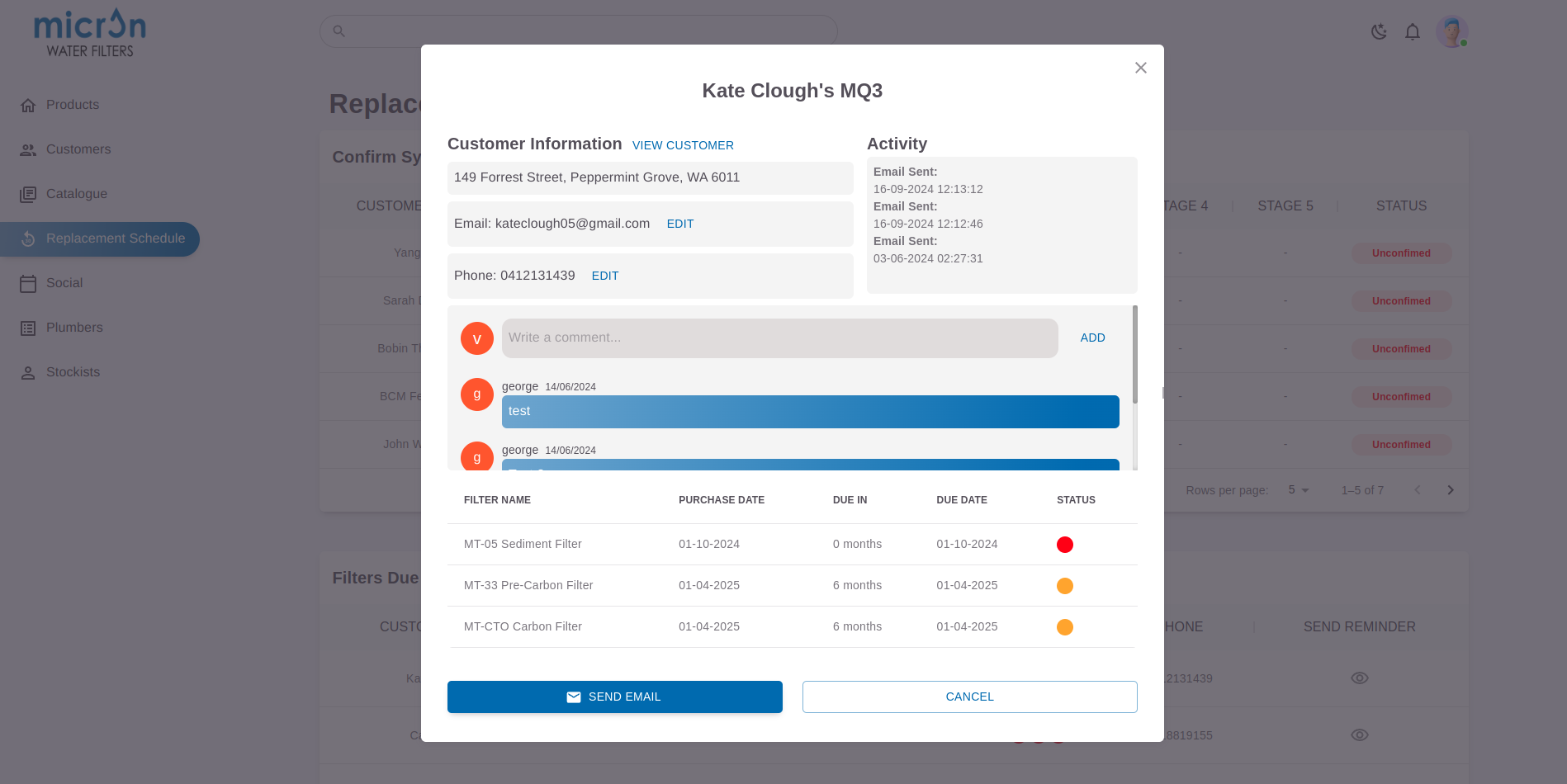
Task: Add the comment with ADD button
Action: coord(1092,338)
